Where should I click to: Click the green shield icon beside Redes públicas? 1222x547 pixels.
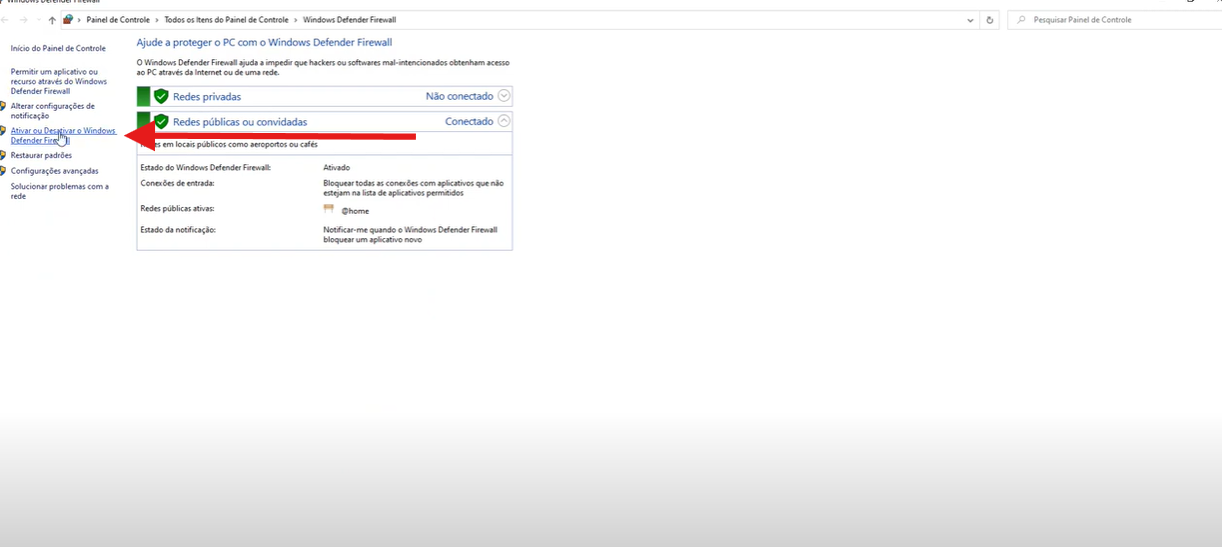161,122
